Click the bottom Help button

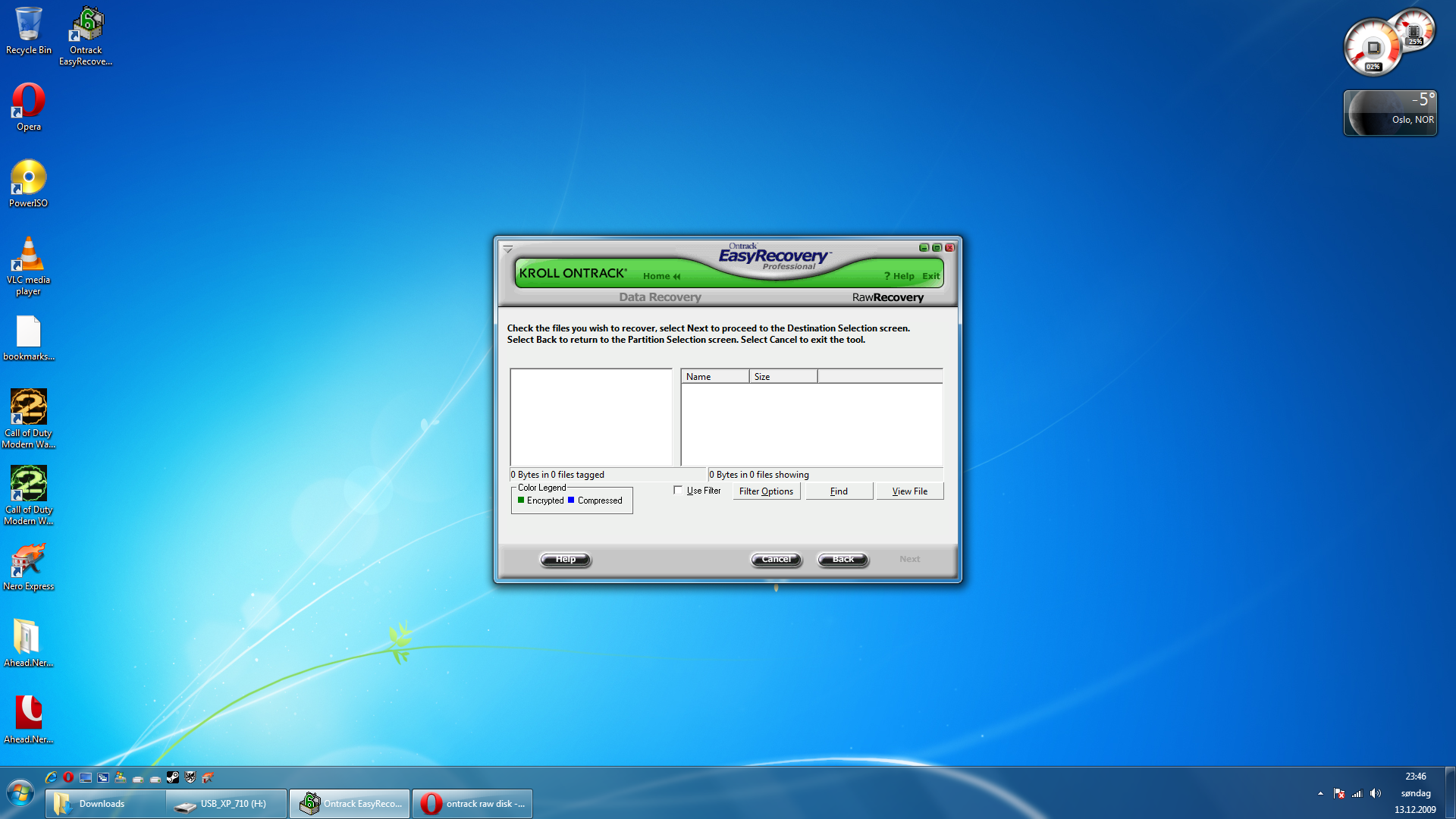pos(566,560)
